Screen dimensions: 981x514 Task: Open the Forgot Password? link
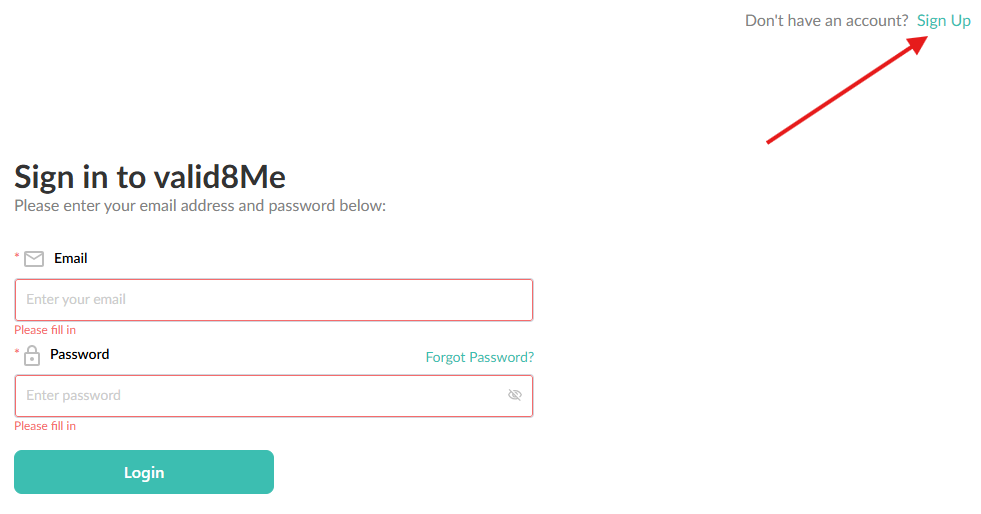pos(480,357)
